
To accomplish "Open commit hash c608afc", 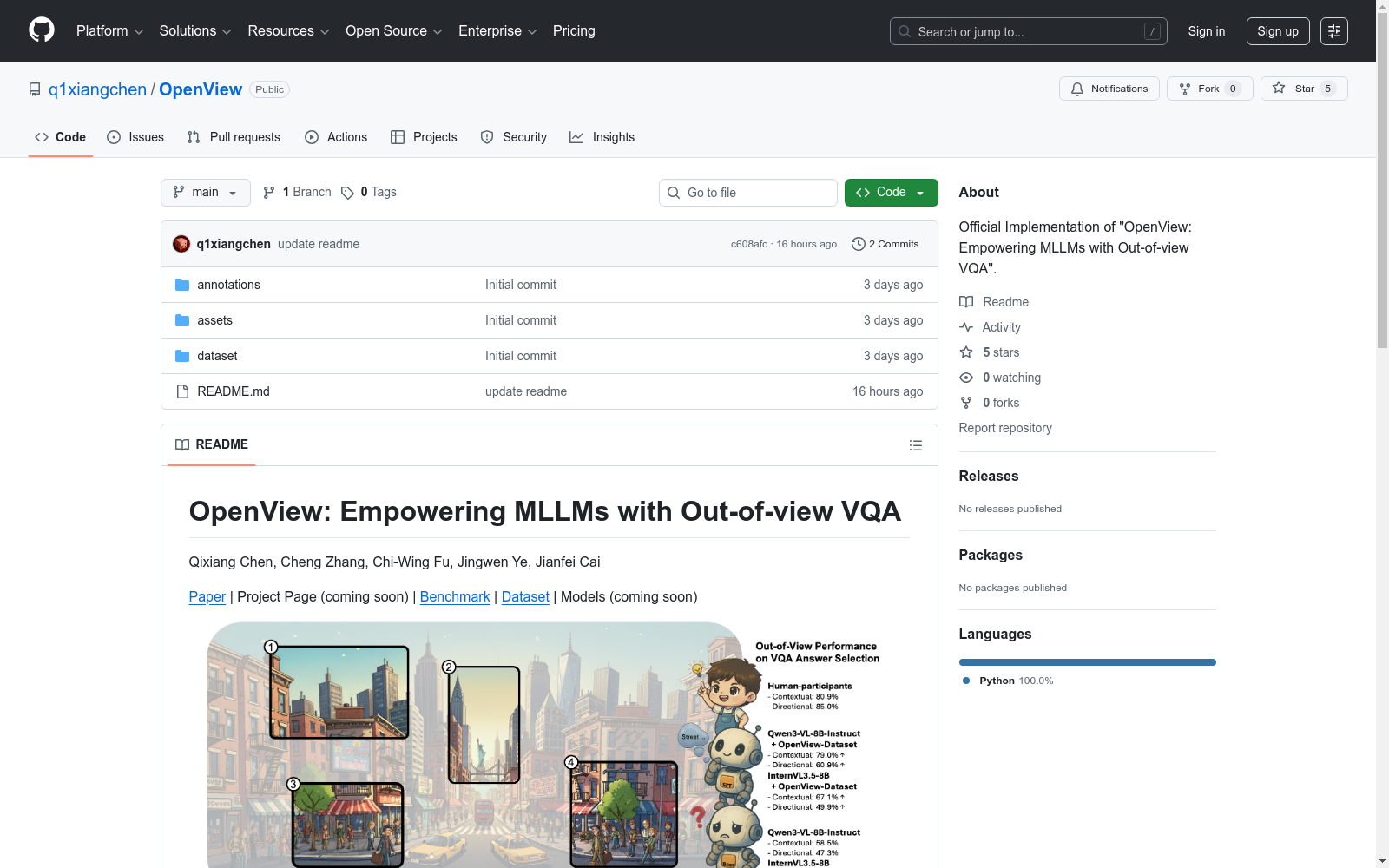I will [x=749, y=244].
